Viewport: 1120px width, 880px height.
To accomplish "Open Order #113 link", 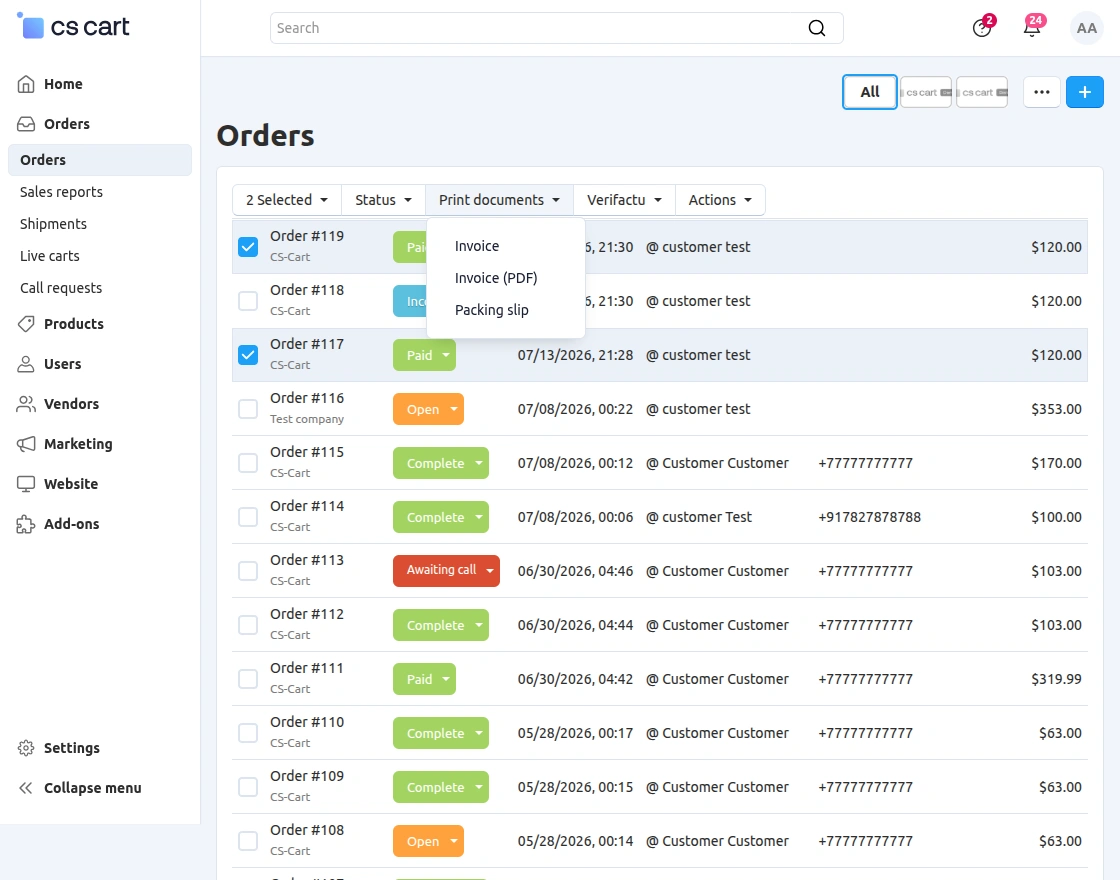I will [307, 561].
